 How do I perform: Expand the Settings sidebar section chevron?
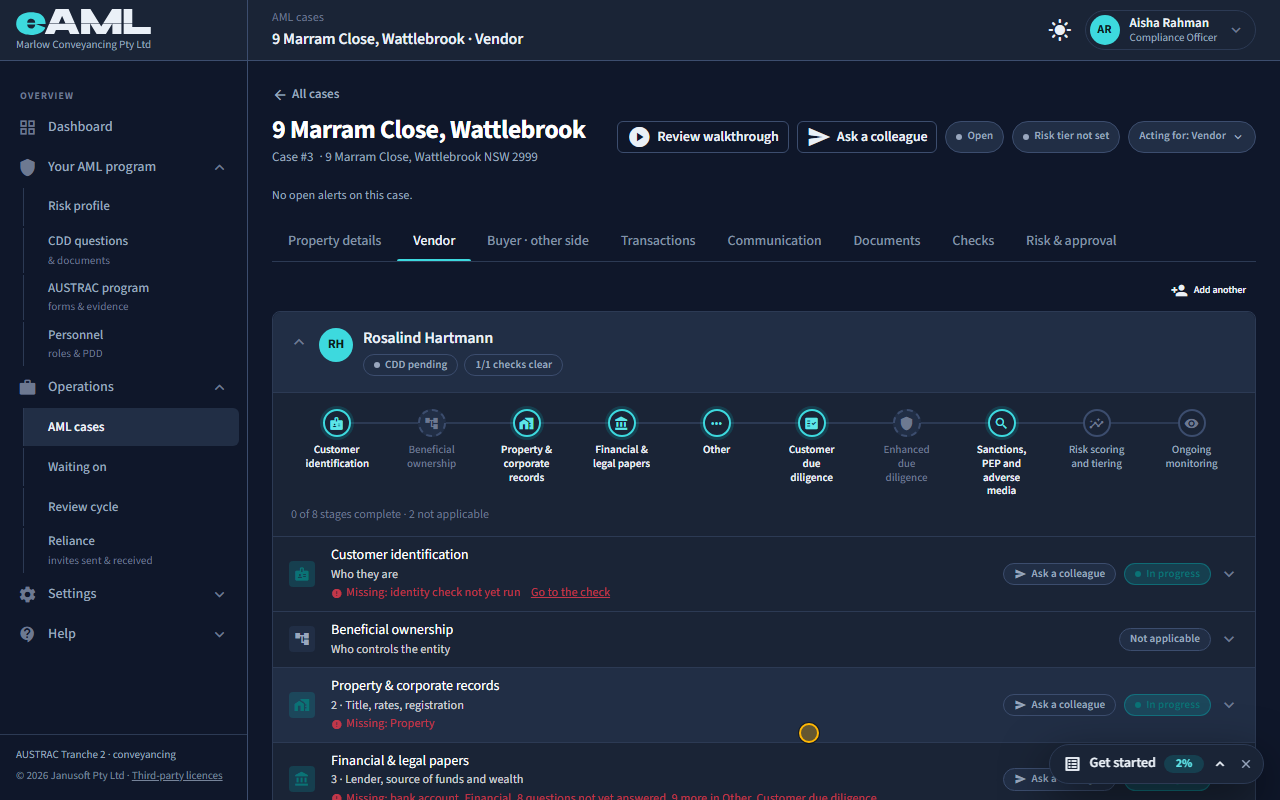220,594
